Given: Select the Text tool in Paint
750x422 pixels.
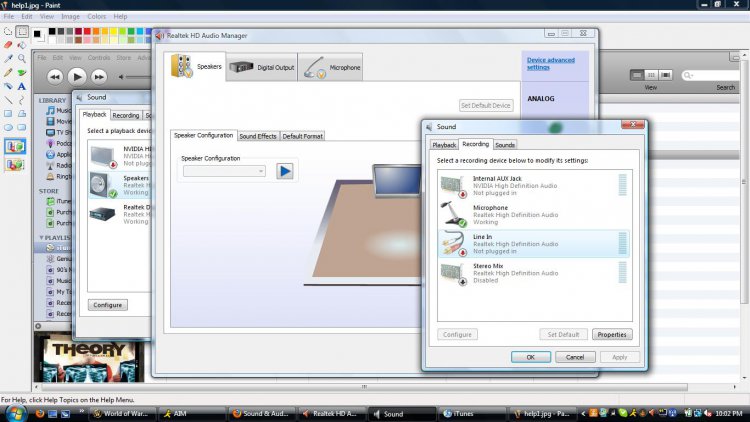Looking at the screenshot, I should pos(22,87).
